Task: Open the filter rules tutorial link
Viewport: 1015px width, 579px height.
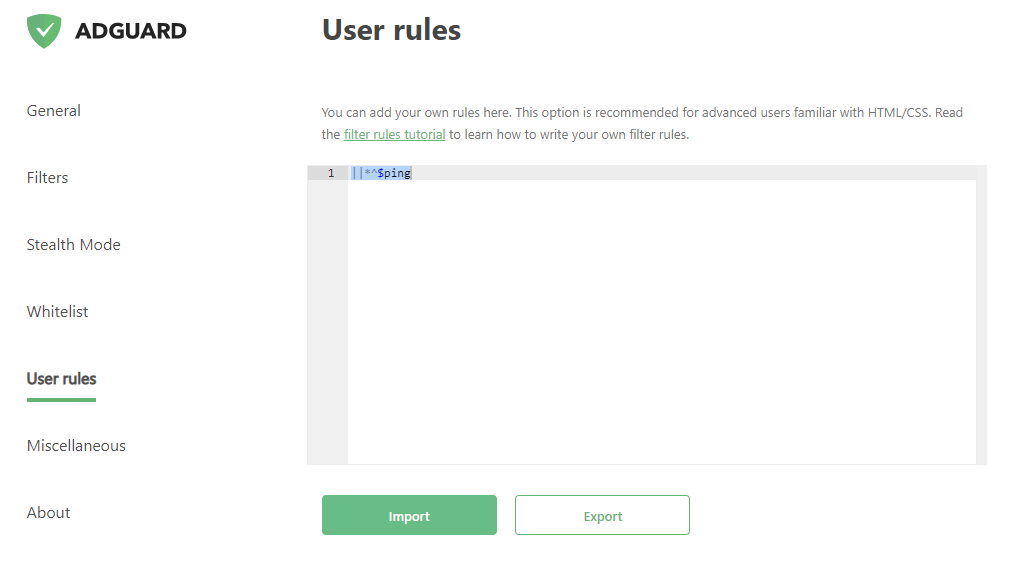Action: tap(394, 134)
